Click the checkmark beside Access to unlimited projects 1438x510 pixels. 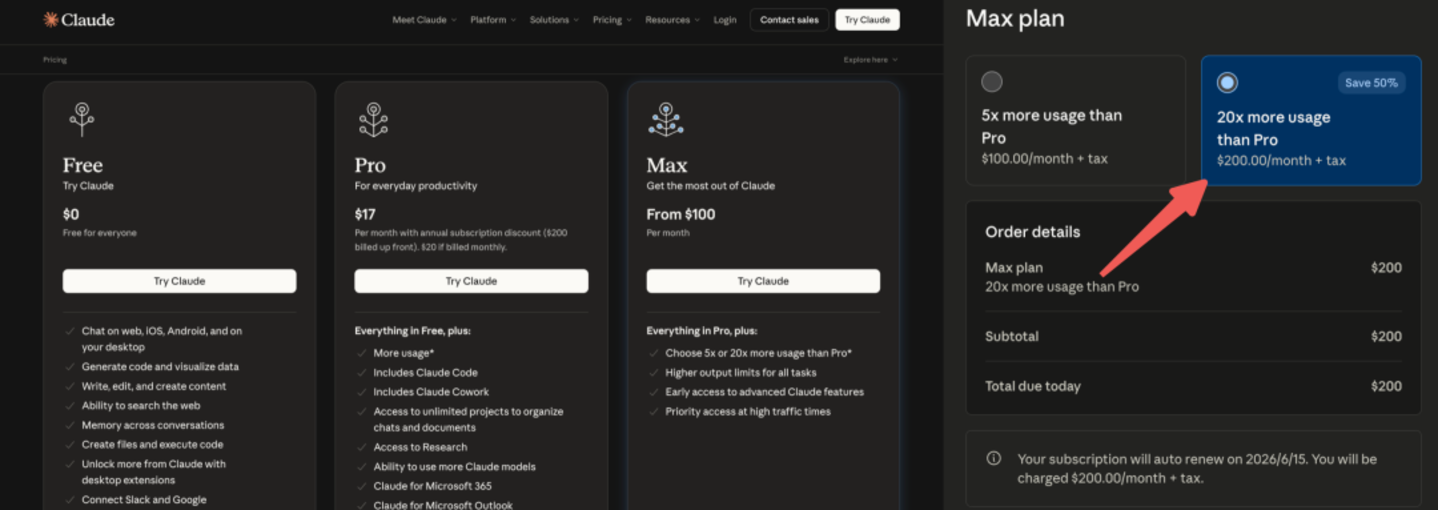[x=361, y=412]
